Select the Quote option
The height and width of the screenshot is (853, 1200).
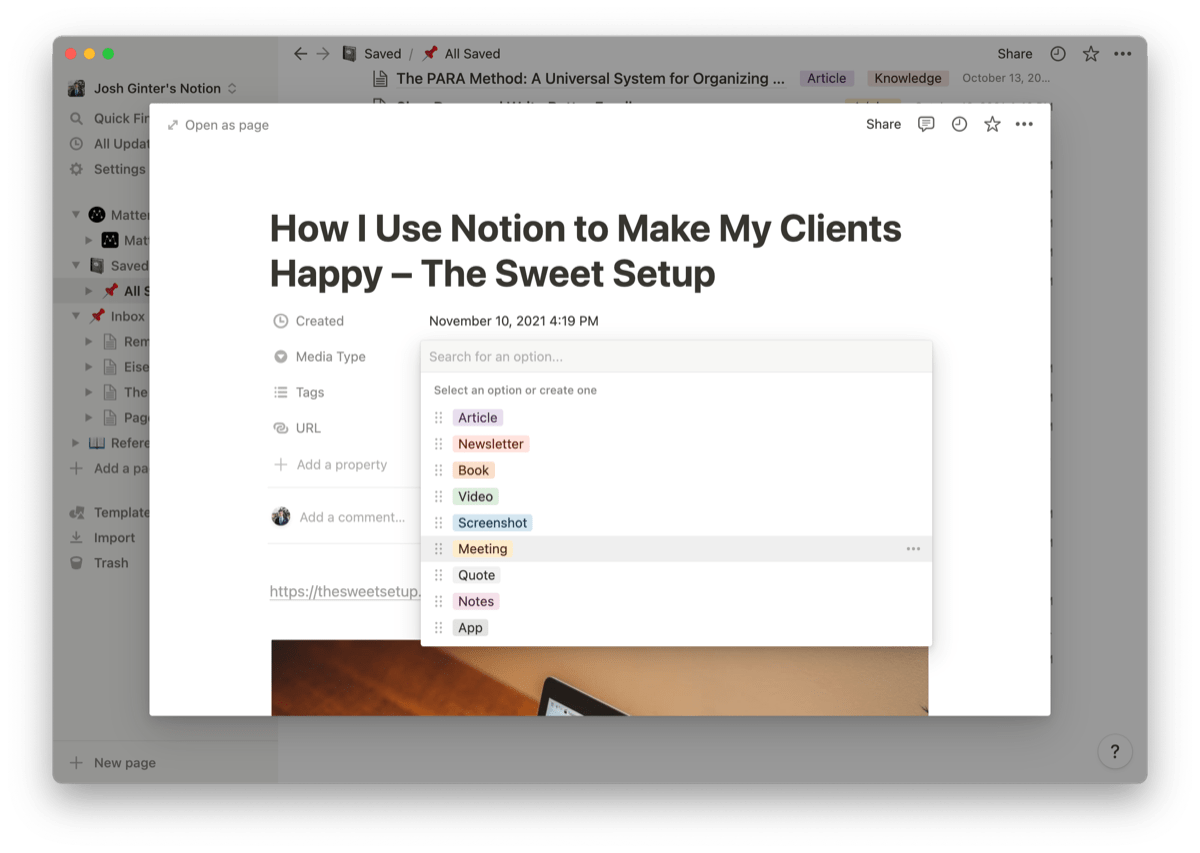point(477,575)
